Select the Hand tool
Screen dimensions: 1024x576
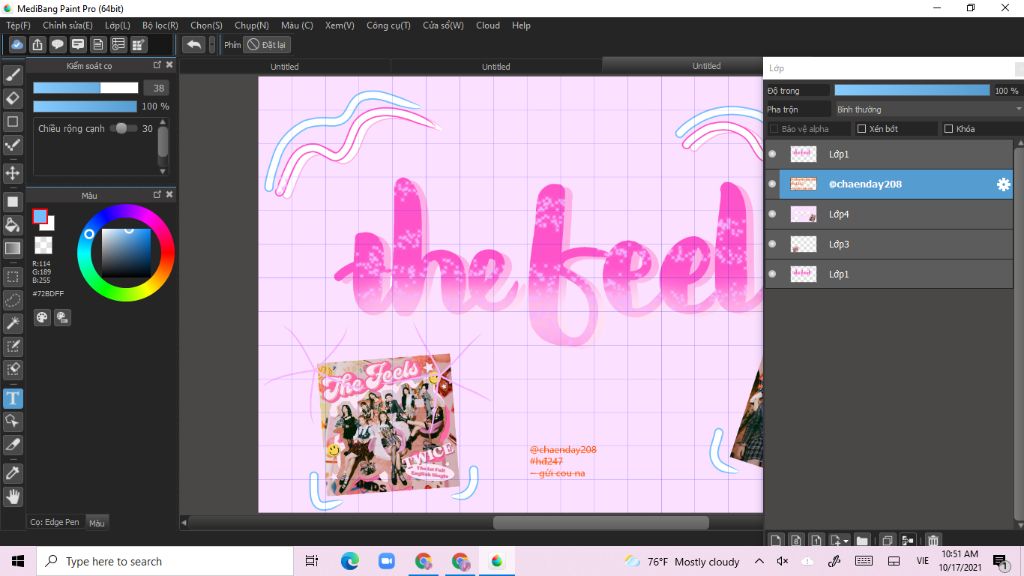(13, 496)
